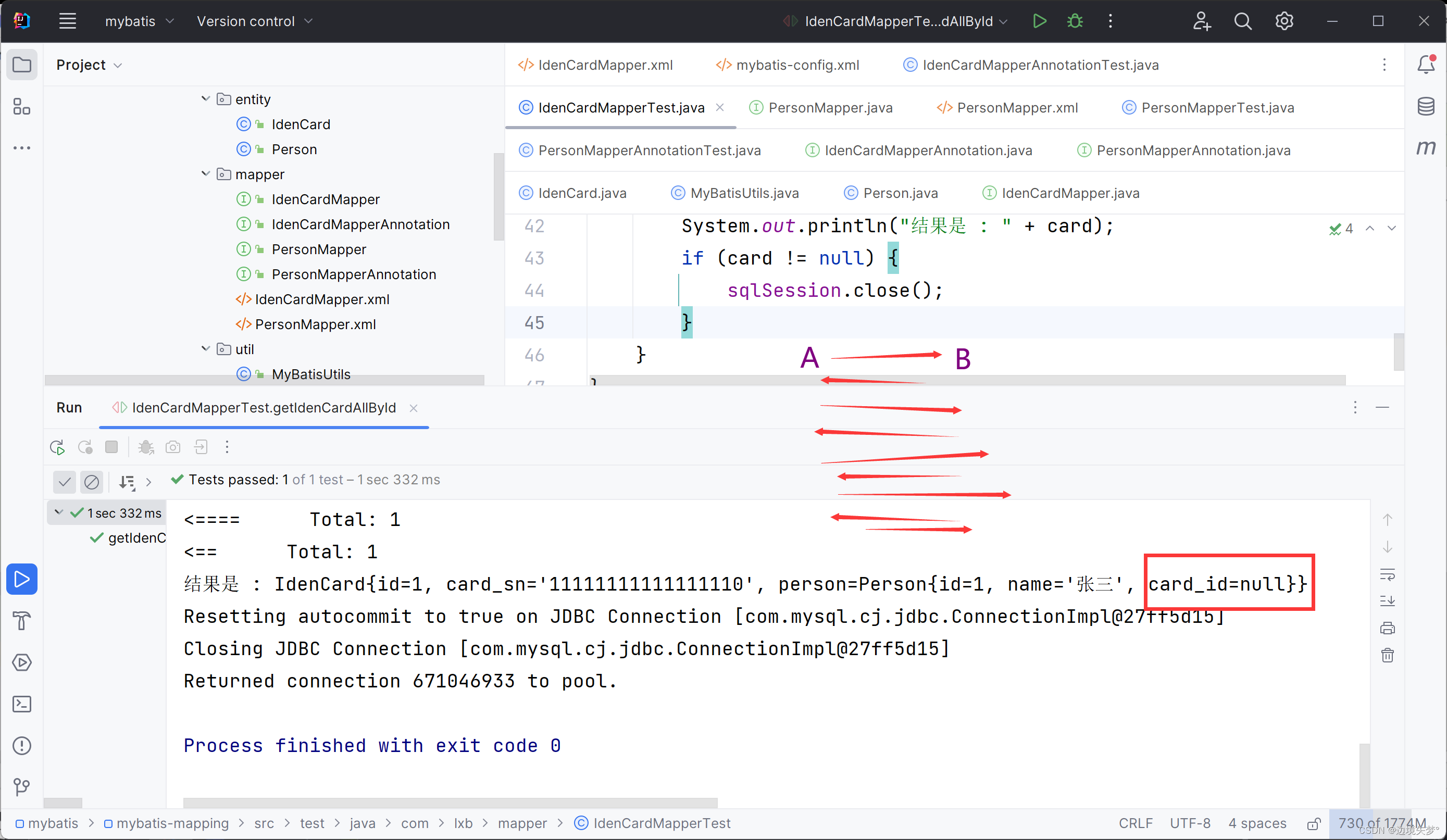Viewport: 1447px width, 840px height.
Task: Open run configuration selector dropdown
Action: [896, 21]
